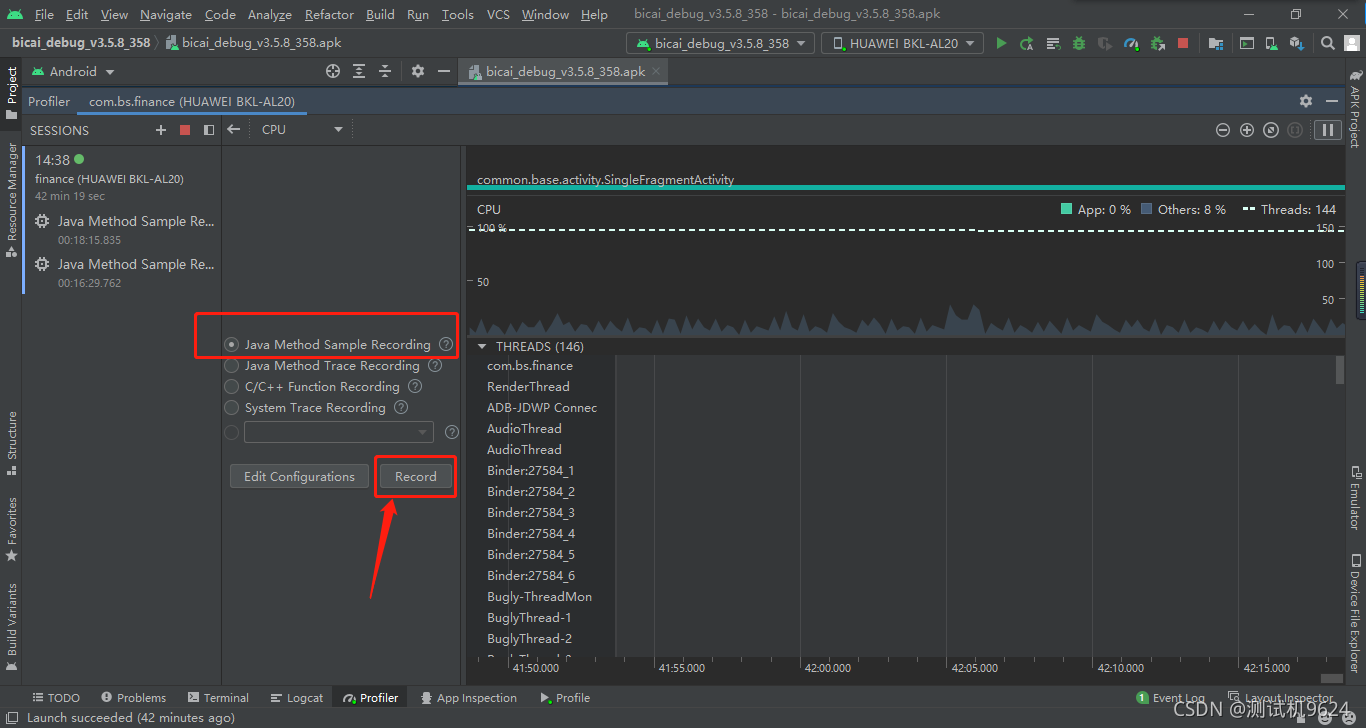This screenshot has width=1366, height=728.
Task: Zoom out the profiler timeline
Action: click(x=1222, y=130)
